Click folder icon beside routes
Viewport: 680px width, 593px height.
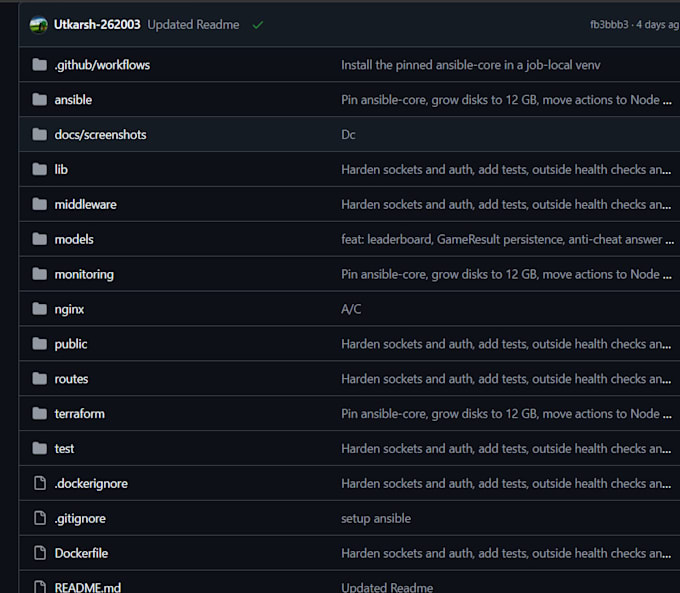click(39, 379)
